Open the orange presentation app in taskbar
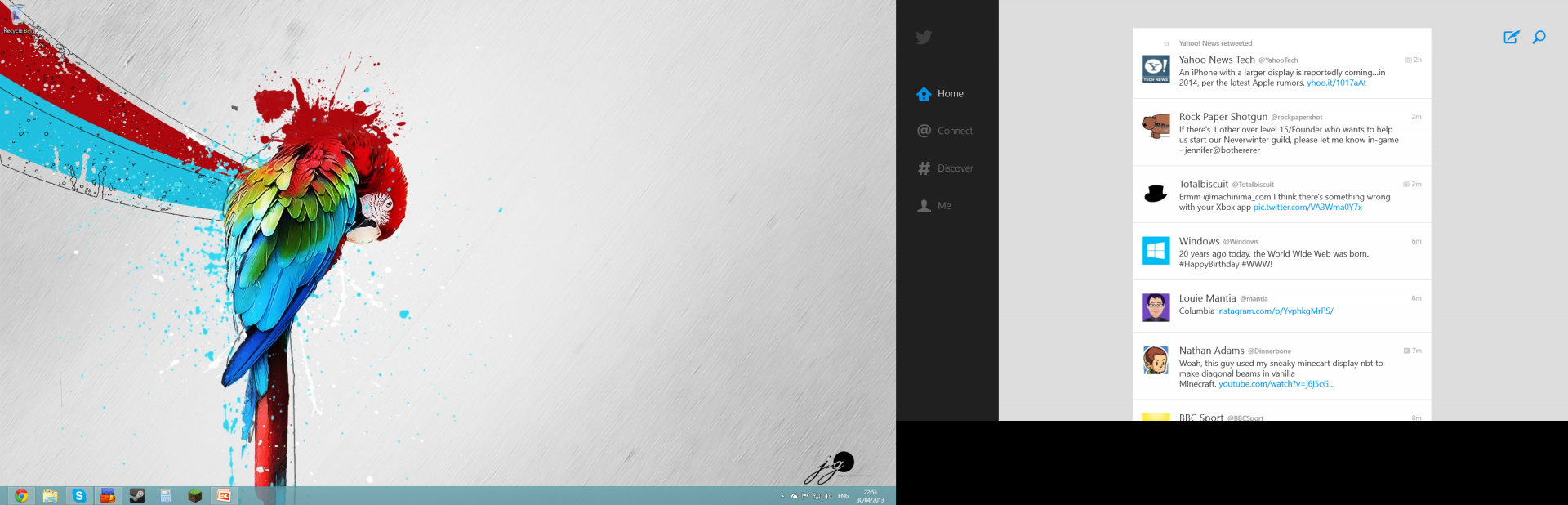 tap(223, 495)
